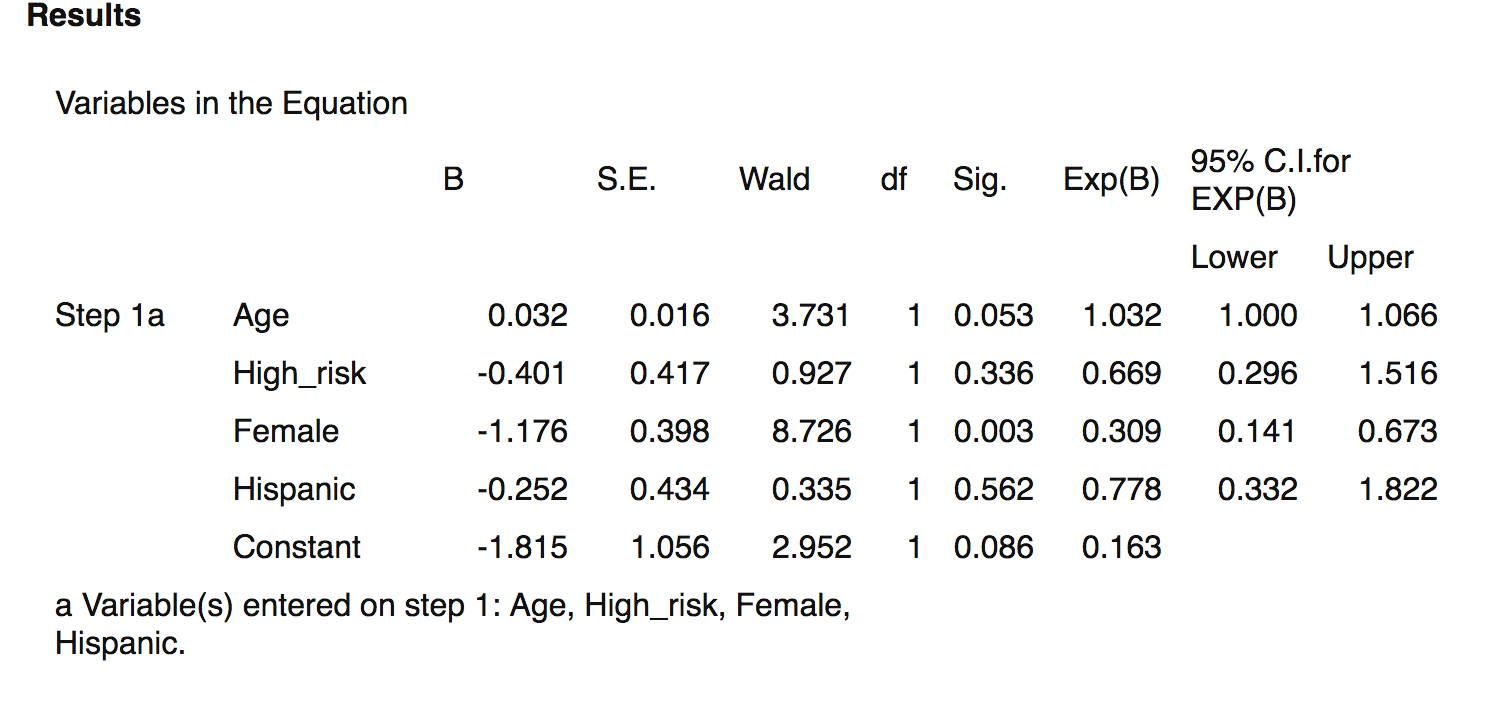Select the Step 1a row label
This screenshot has width=1512, height=718.
tap(110, 316)
